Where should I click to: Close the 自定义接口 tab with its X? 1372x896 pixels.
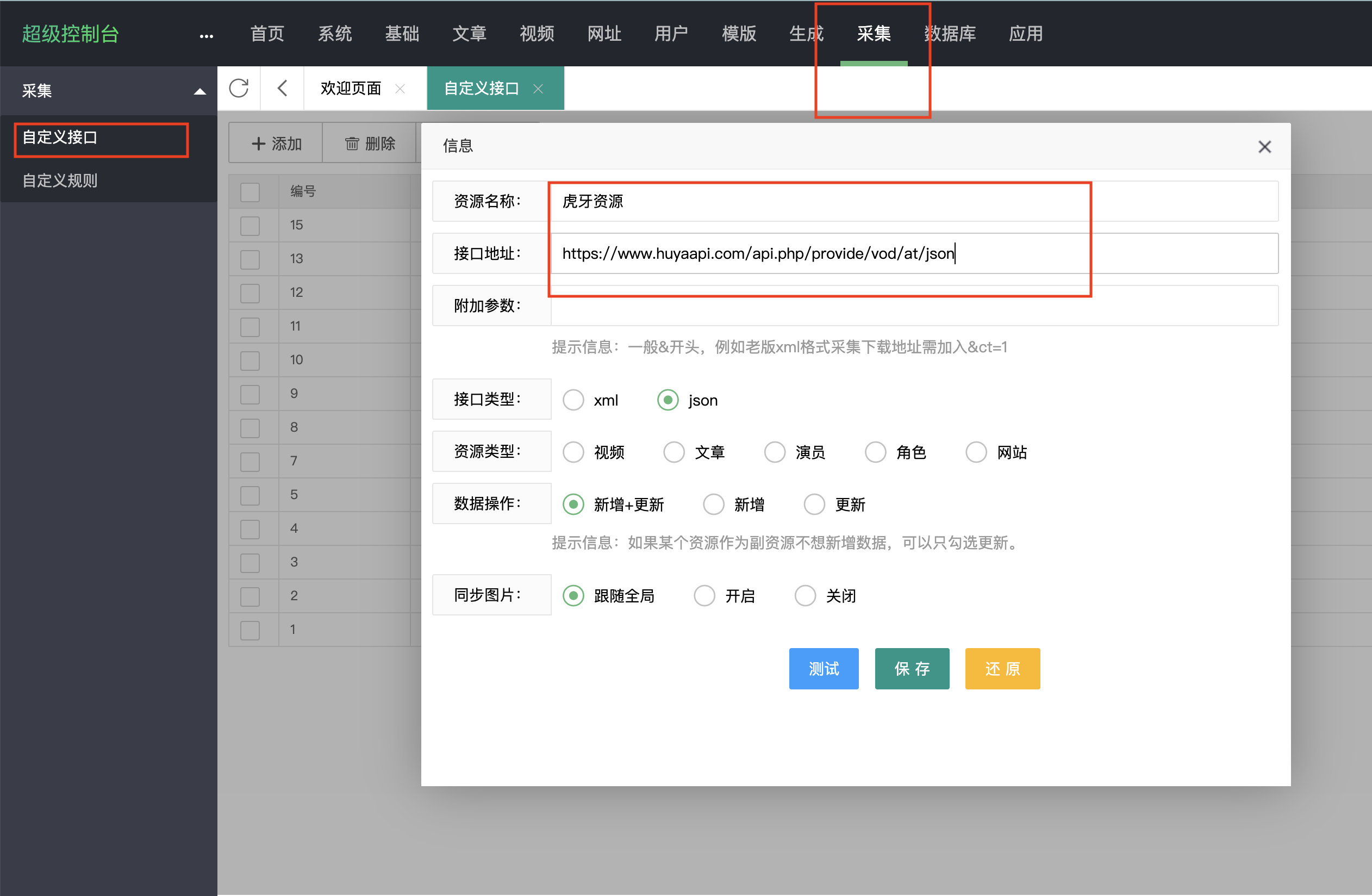[x=538, y=89]
